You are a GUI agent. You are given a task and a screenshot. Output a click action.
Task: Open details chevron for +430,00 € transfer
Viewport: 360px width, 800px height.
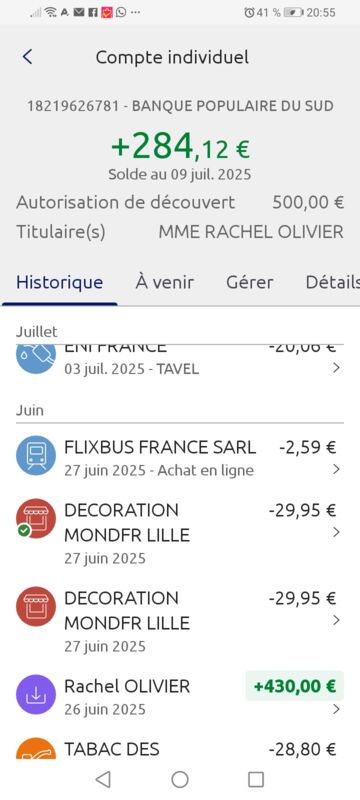[x=336, y=709]
